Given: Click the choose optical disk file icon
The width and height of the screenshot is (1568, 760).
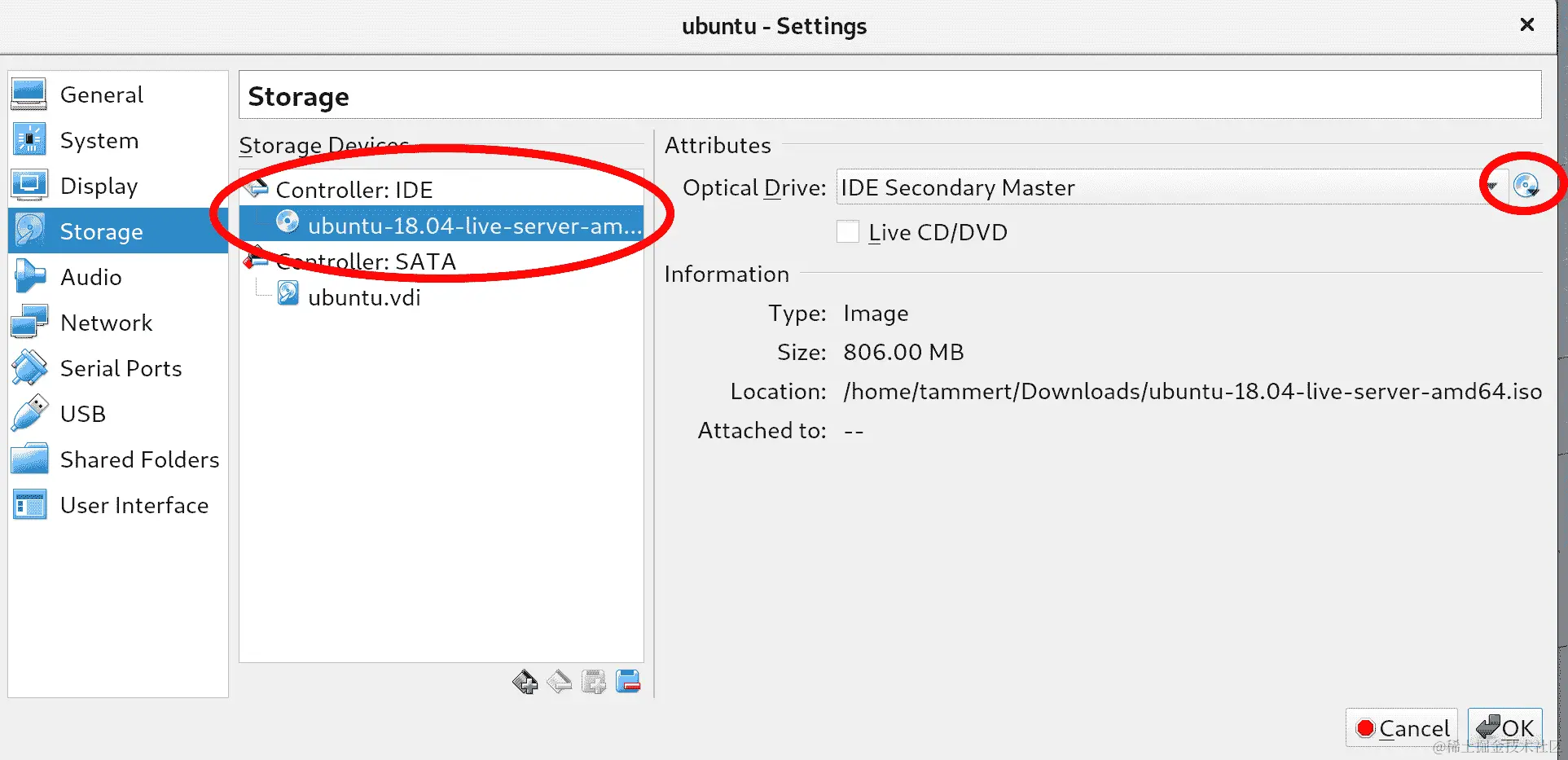Looking at the screenshot, I should click(x=1526, y=187).
